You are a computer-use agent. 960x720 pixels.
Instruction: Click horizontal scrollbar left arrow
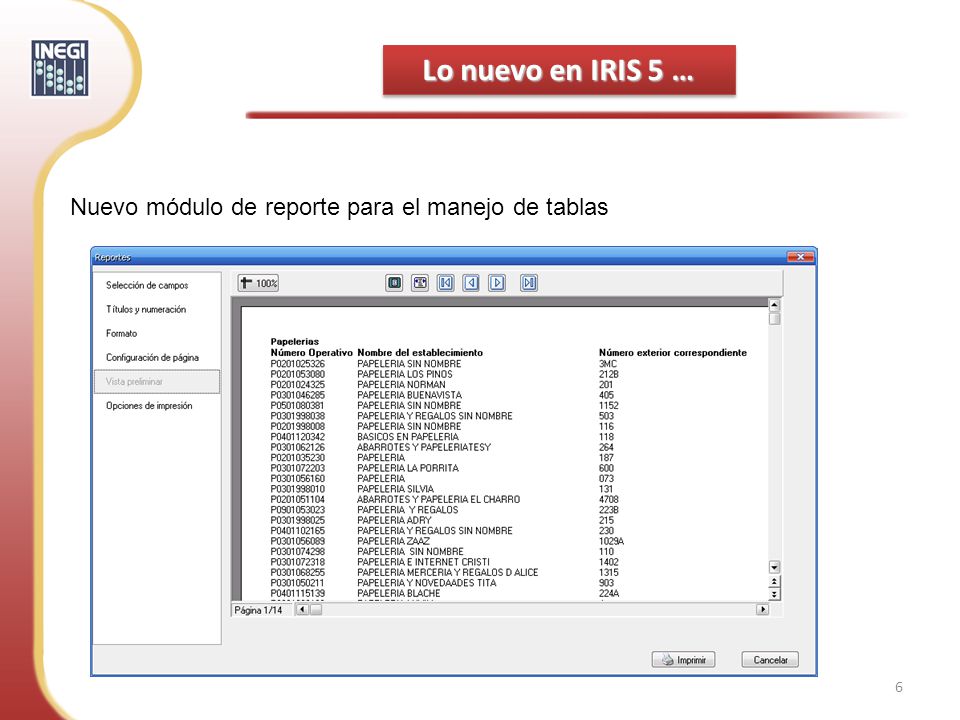[302, 609]
